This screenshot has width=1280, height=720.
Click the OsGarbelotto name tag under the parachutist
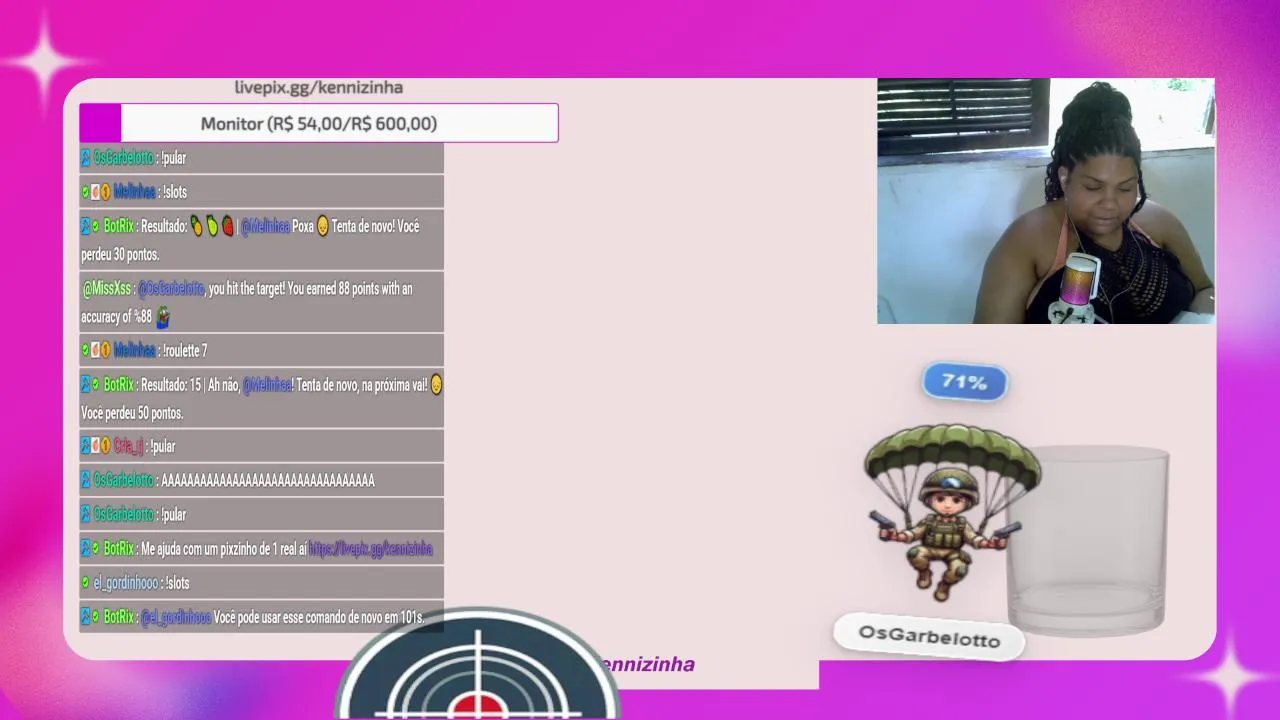pos(930,636)
